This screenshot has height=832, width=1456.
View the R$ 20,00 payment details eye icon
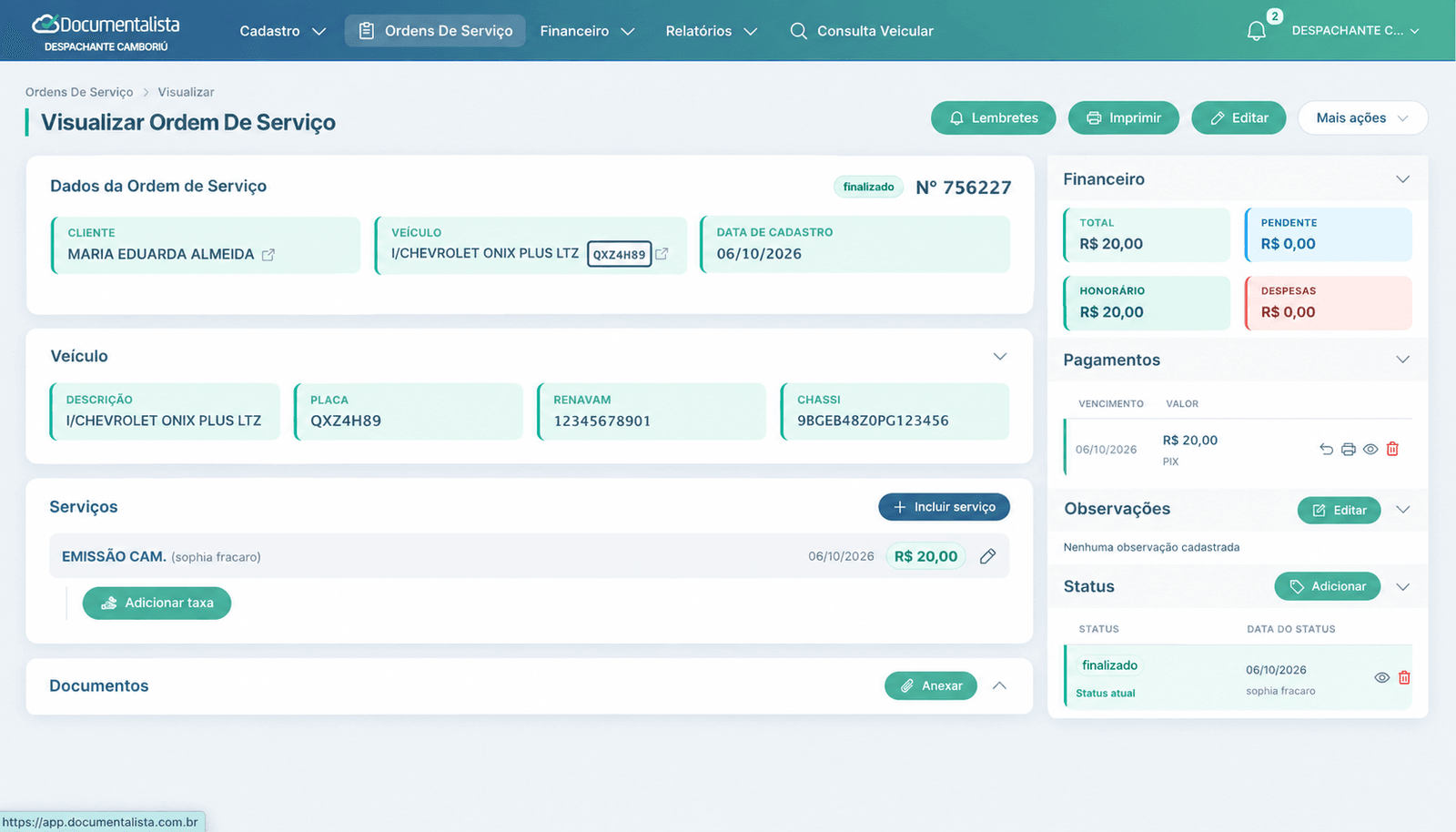1370,449
